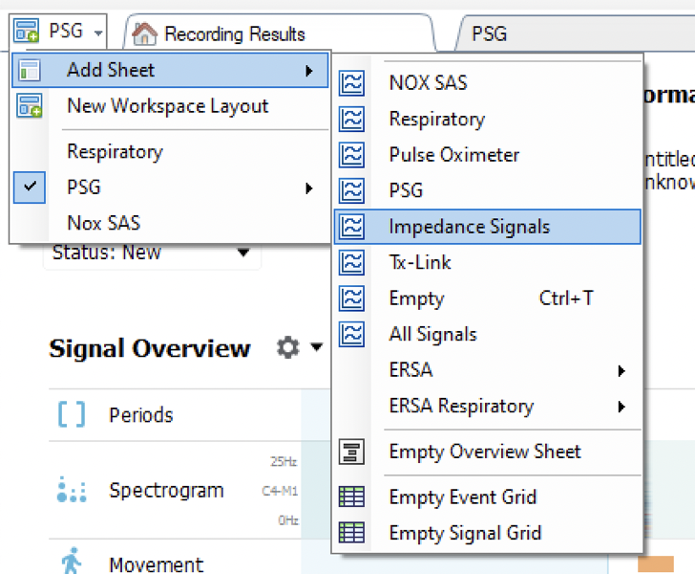Screen dimensions: 696x574
Task: Click the Periods brackets icon
Action: (x=71, y=414)
